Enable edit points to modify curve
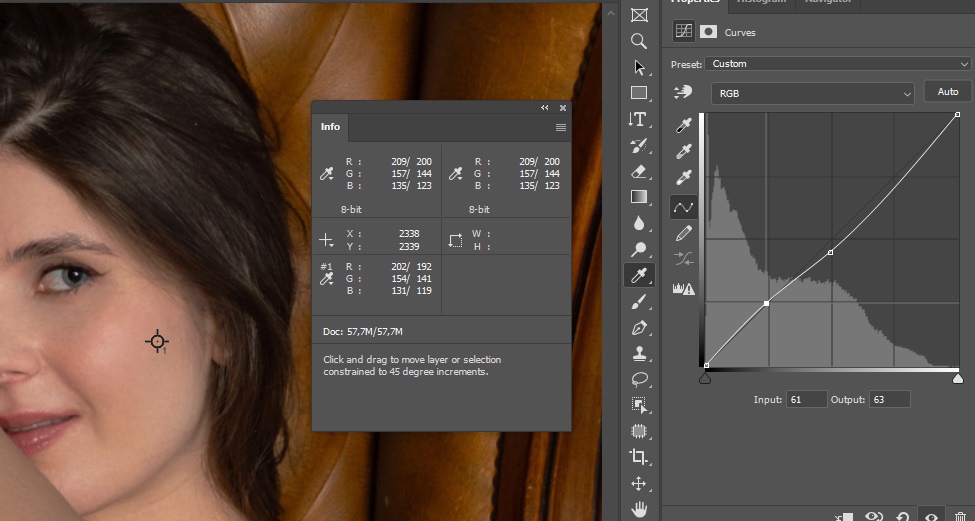Image resolution: width=975 pixels, height=521 pixels. 683,207
